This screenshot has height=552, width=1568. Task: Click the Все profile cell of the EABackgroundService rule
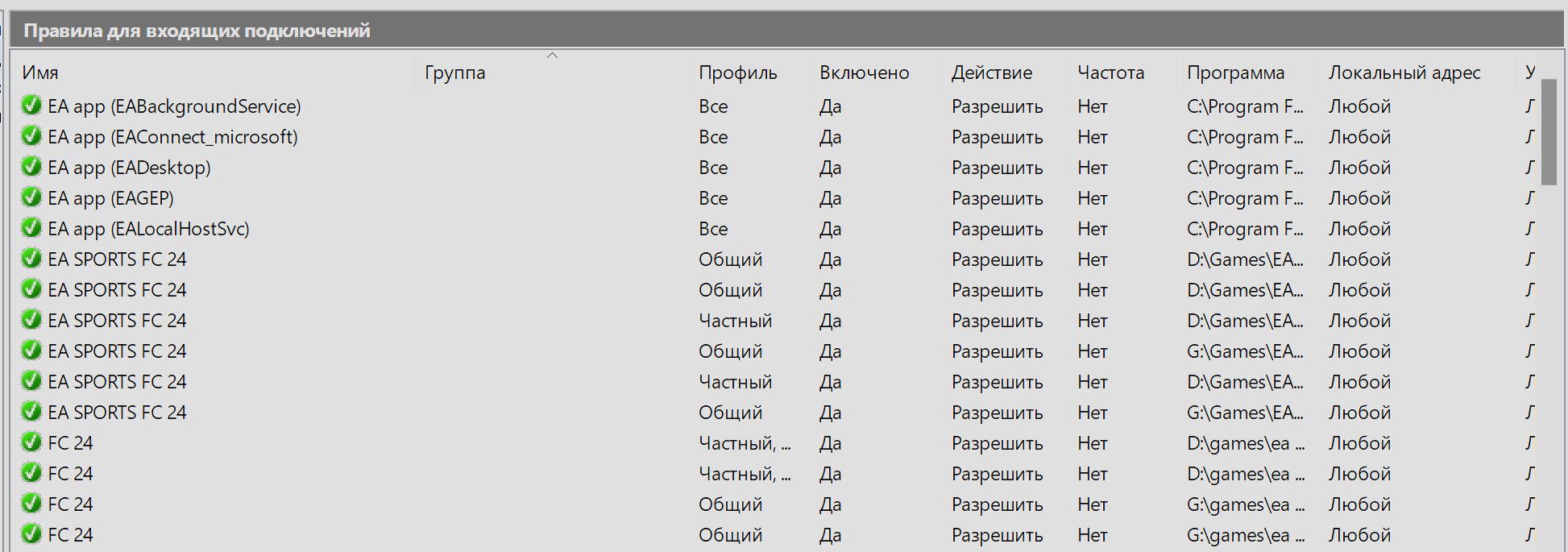[x=713, y=106]
